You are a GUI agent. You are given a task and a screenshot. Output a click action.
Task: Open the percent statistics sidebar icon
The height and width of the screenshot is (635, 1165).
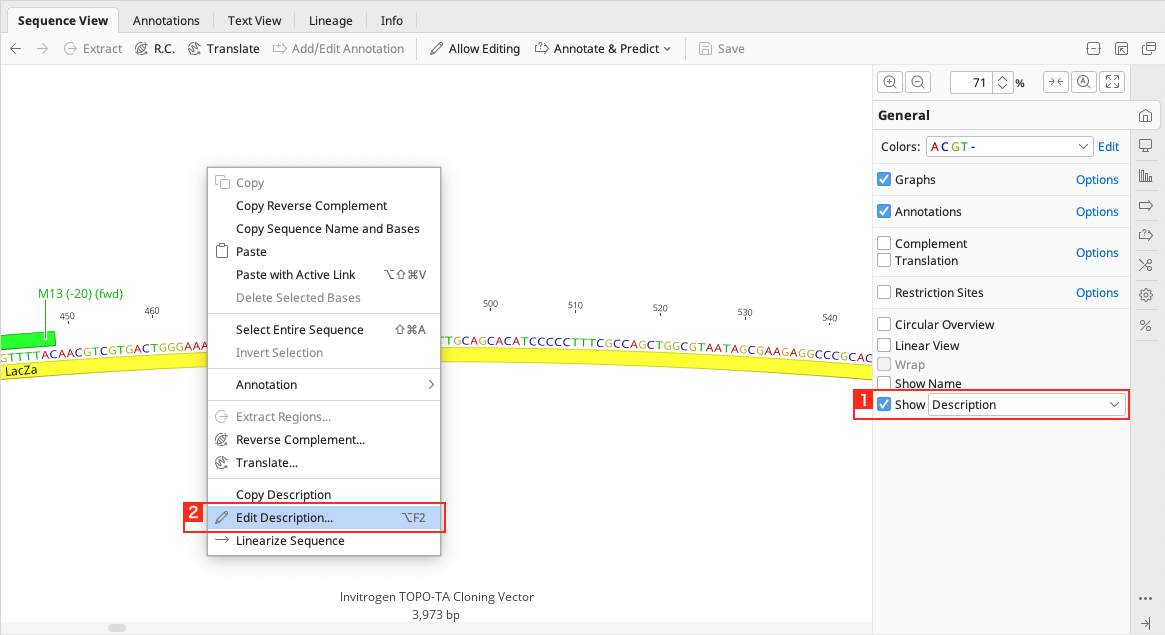1146,325
